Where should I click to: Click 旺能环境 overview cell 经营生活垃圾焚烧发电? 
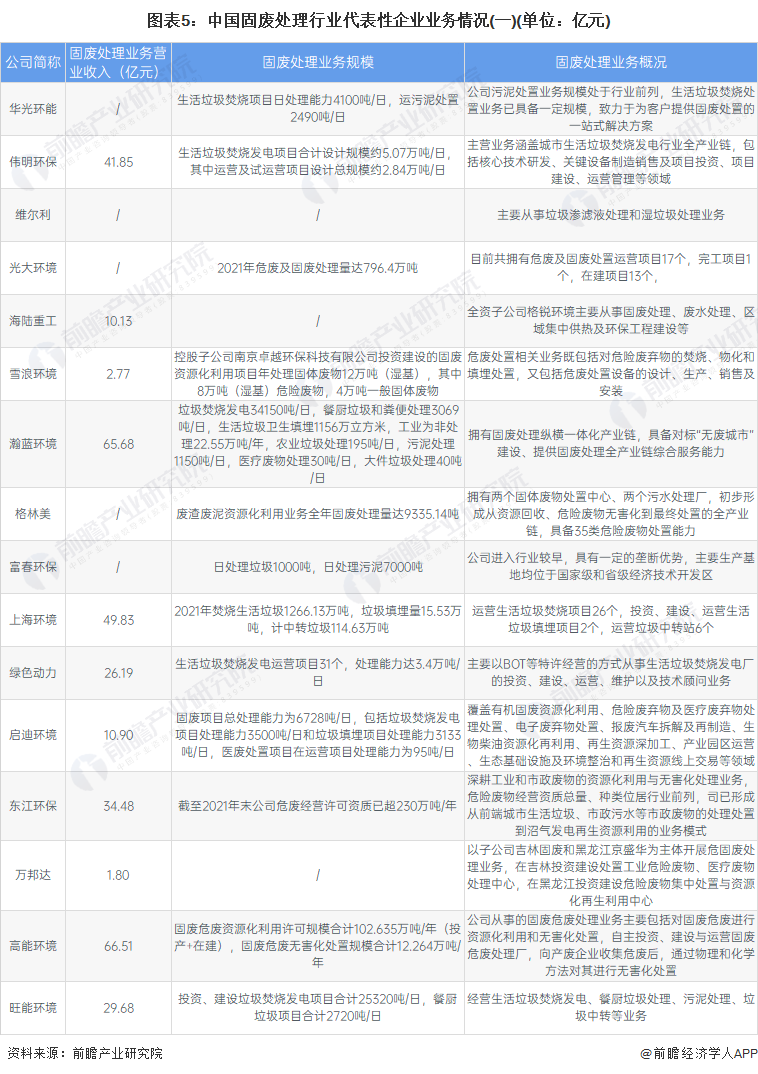click(611, 1008)
